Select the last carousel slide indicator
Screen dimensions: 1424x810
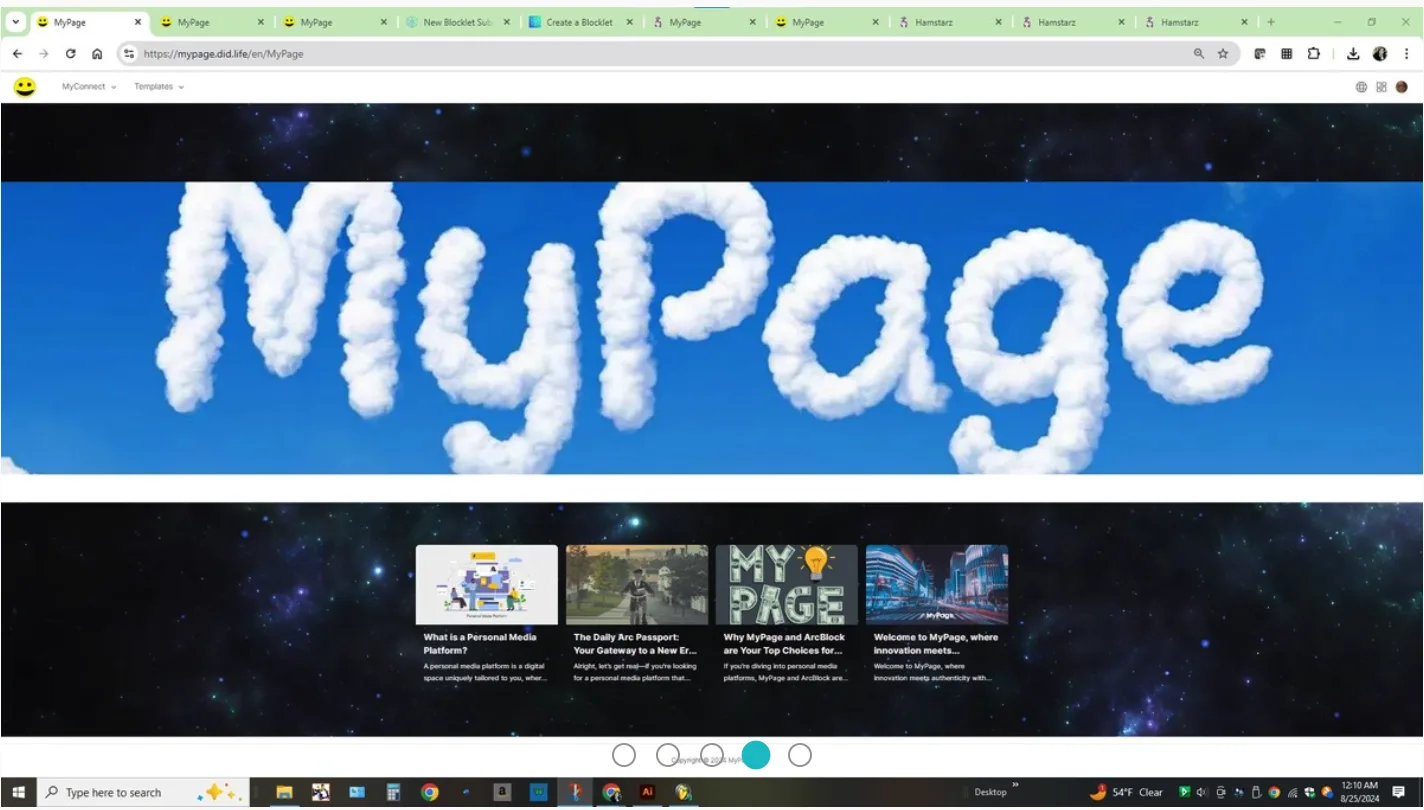(800, 755)
